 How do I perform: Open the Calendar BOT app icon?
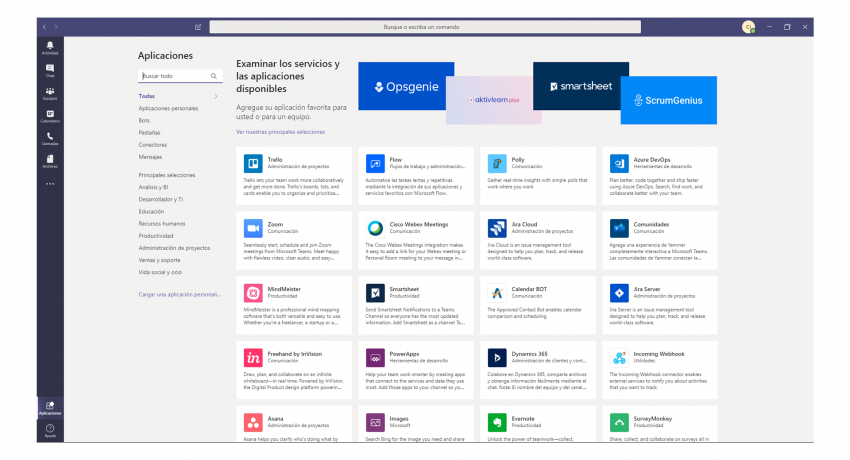497,293
